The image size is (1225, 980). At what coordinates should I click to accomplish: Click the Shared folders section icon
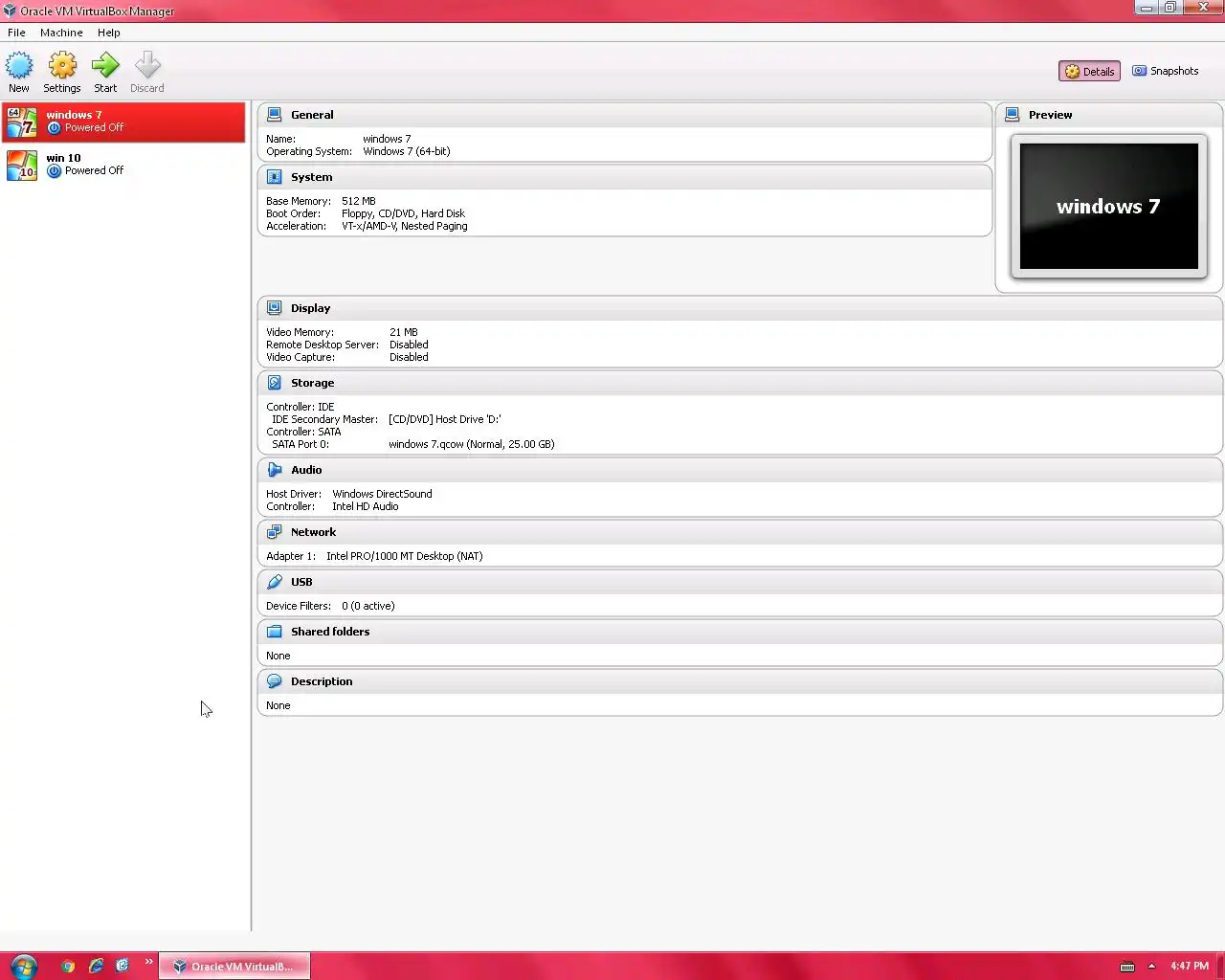(275, 632)
